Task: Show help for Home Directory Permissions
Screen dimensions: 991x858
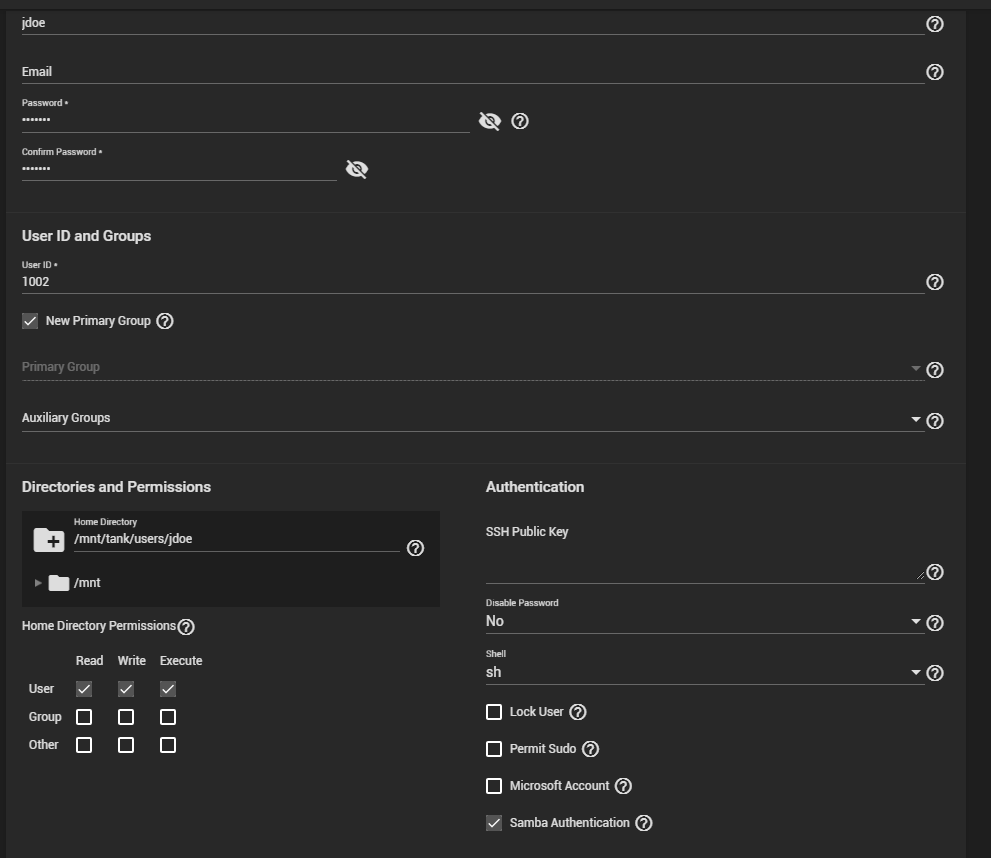Action: [x=186, y=627]
